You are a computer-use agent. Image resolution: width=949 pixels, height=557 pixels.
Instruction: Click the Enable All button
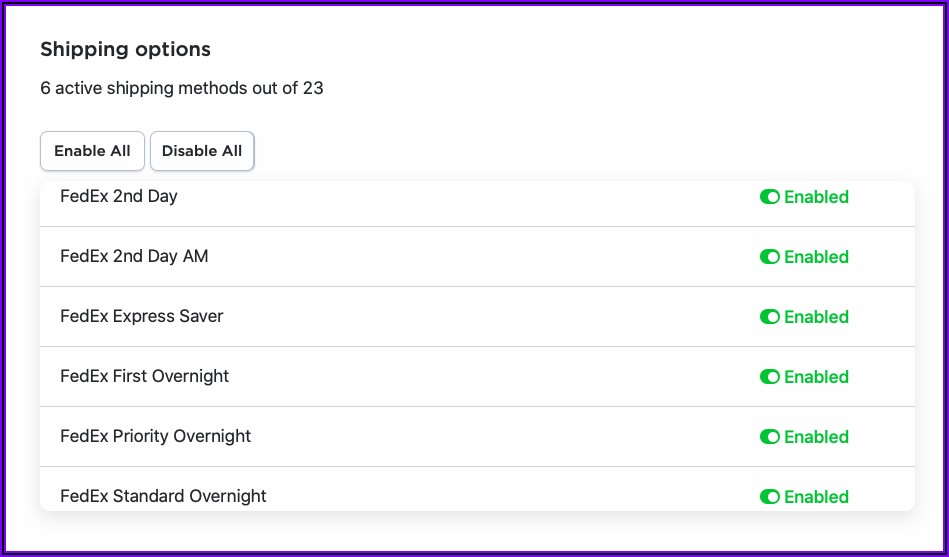pos(92,151)
